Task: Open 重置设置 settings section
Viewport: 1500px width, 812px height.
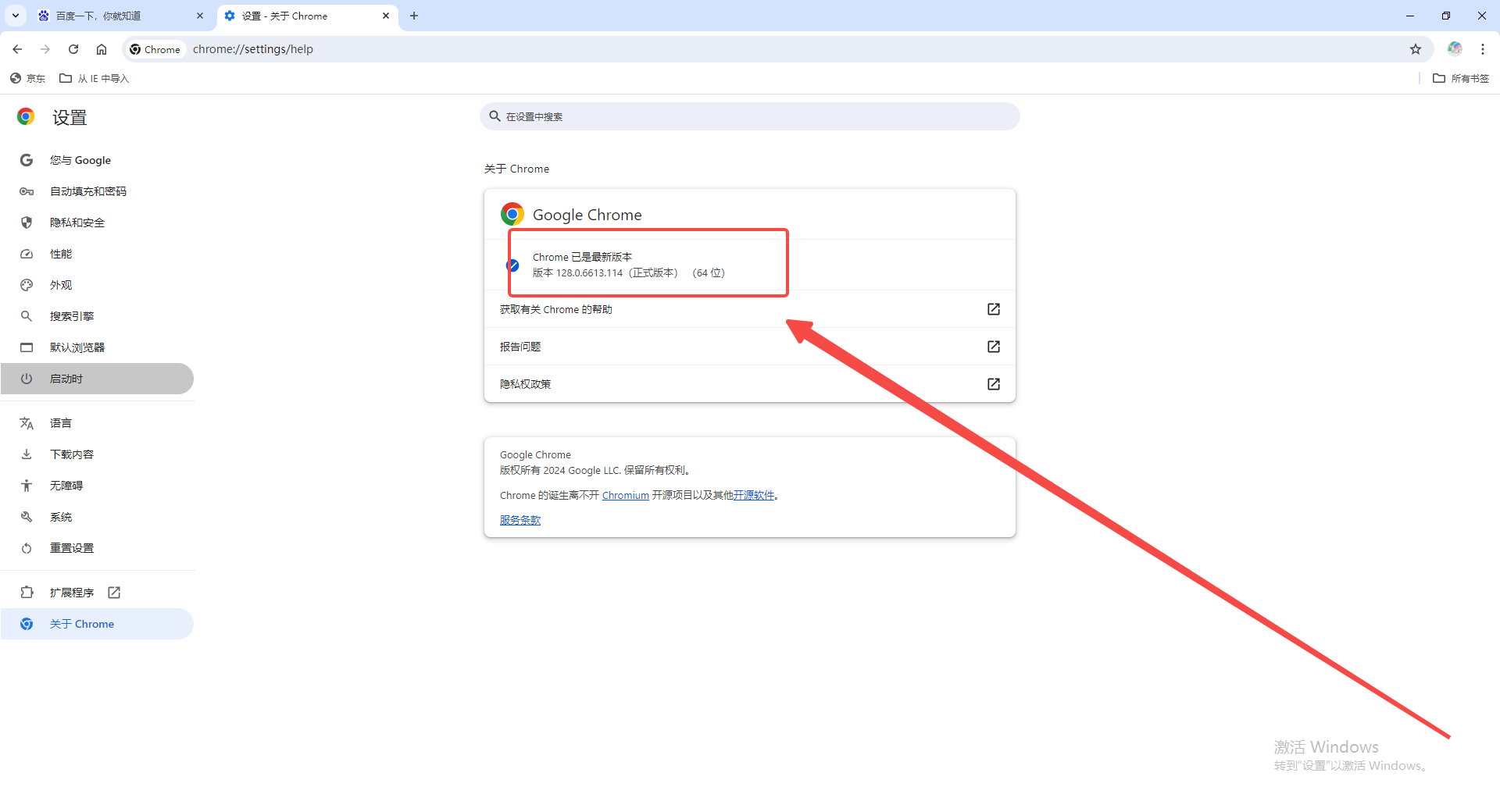Action: click(x=97, y=548)
